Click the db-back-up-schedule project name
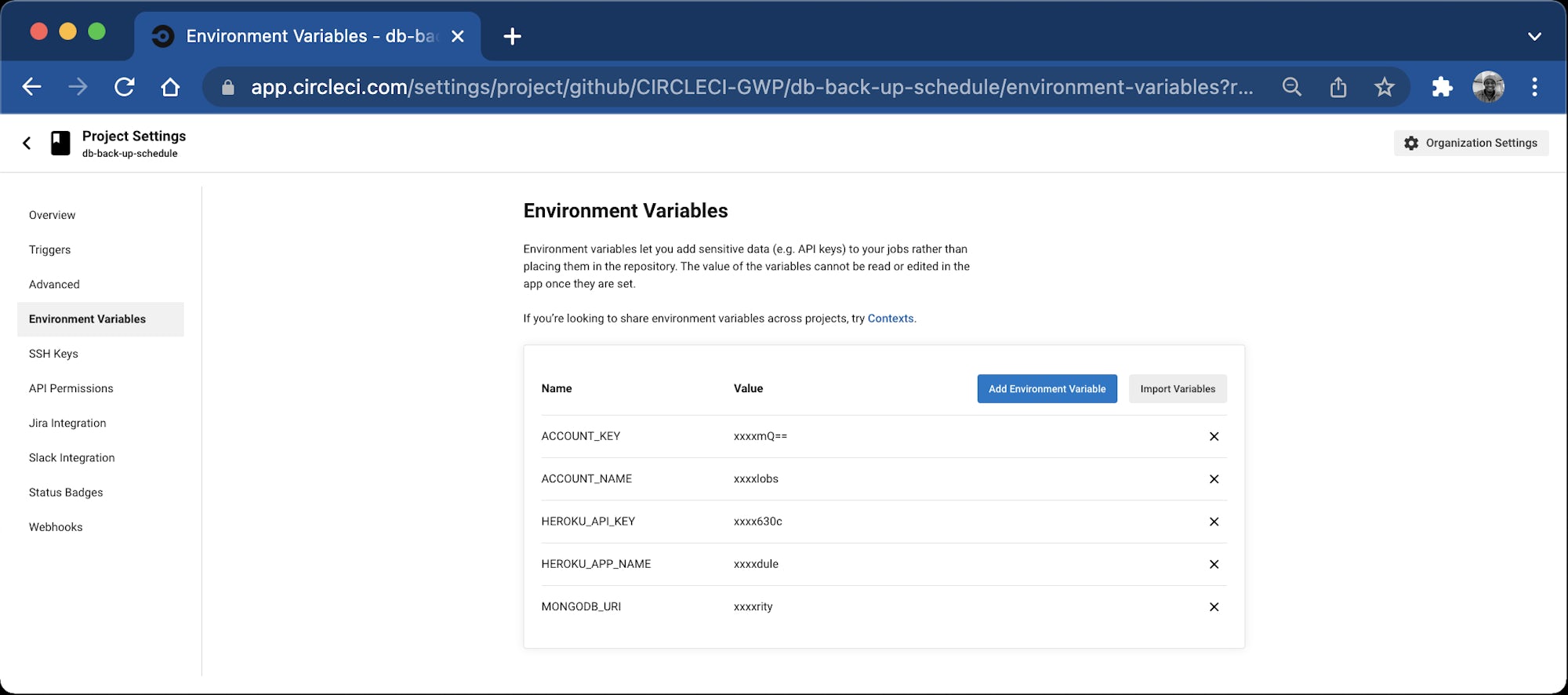Screen dimensions: 1568x695 [130, 154]
